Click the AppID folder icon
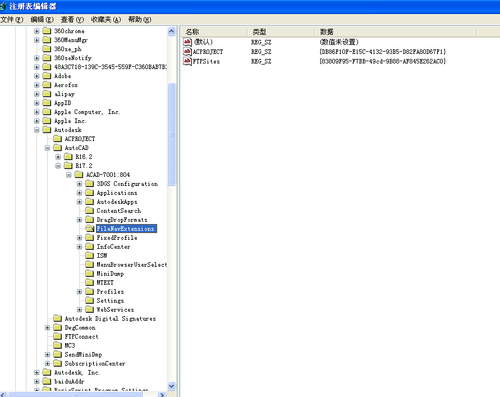This screenshot has width=500, height=397. [x=47, y=103]
